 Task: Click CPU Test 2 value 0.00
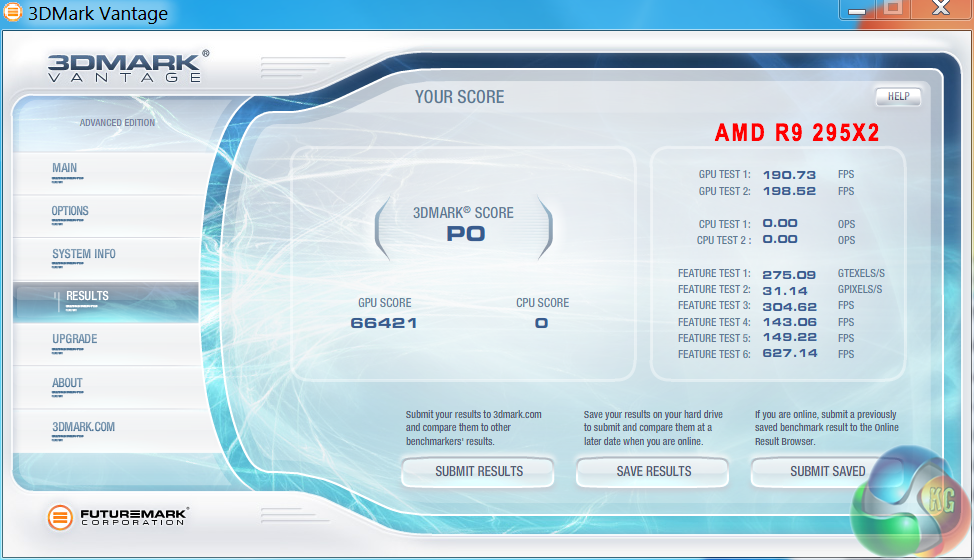point(780,240)
